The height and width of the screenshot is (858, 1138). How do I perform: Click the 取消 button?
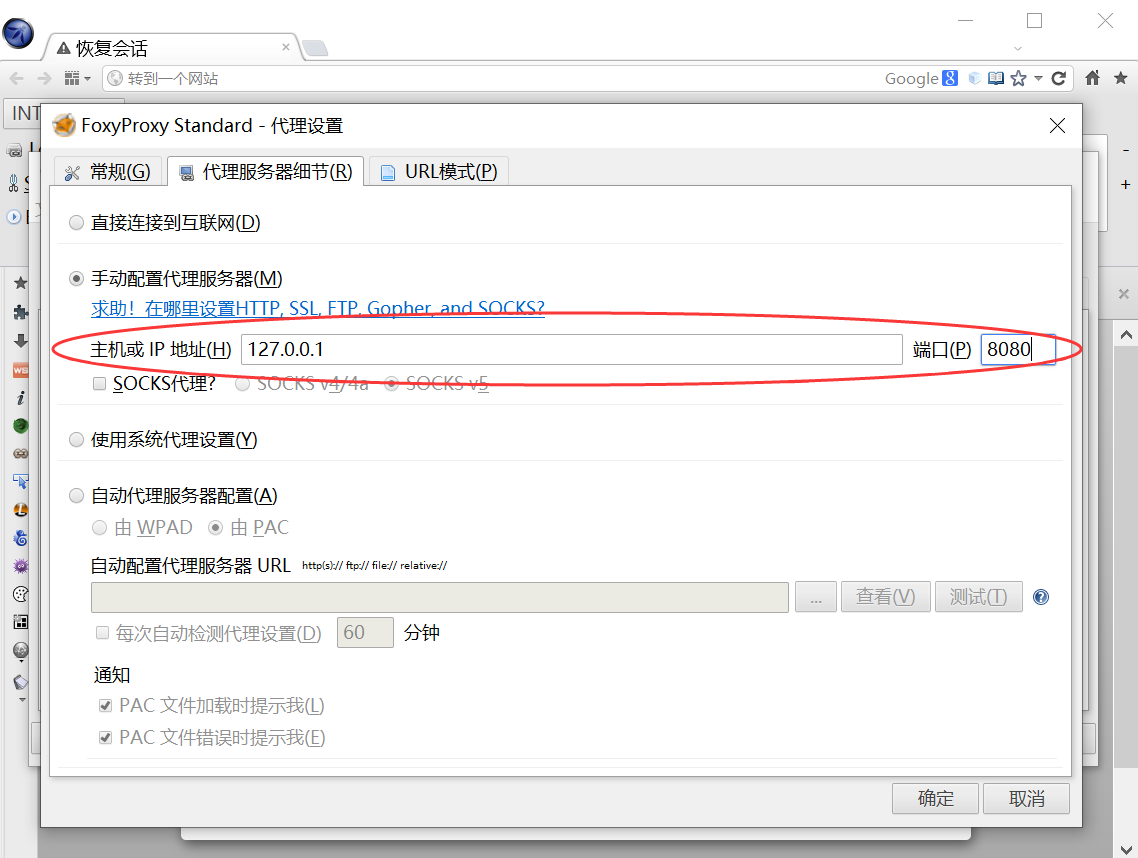click(x=1026, y=798)
